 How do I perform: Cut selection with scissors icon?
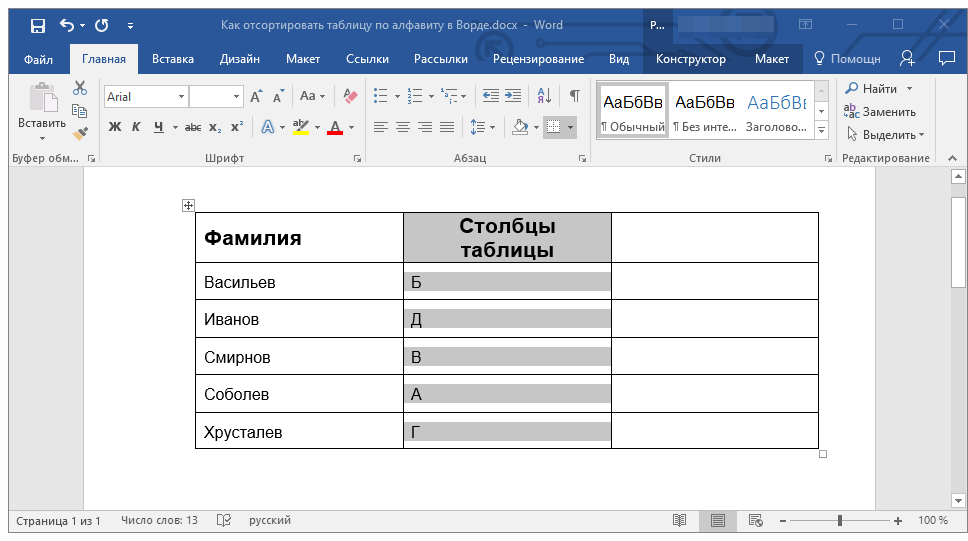(80, 88)
